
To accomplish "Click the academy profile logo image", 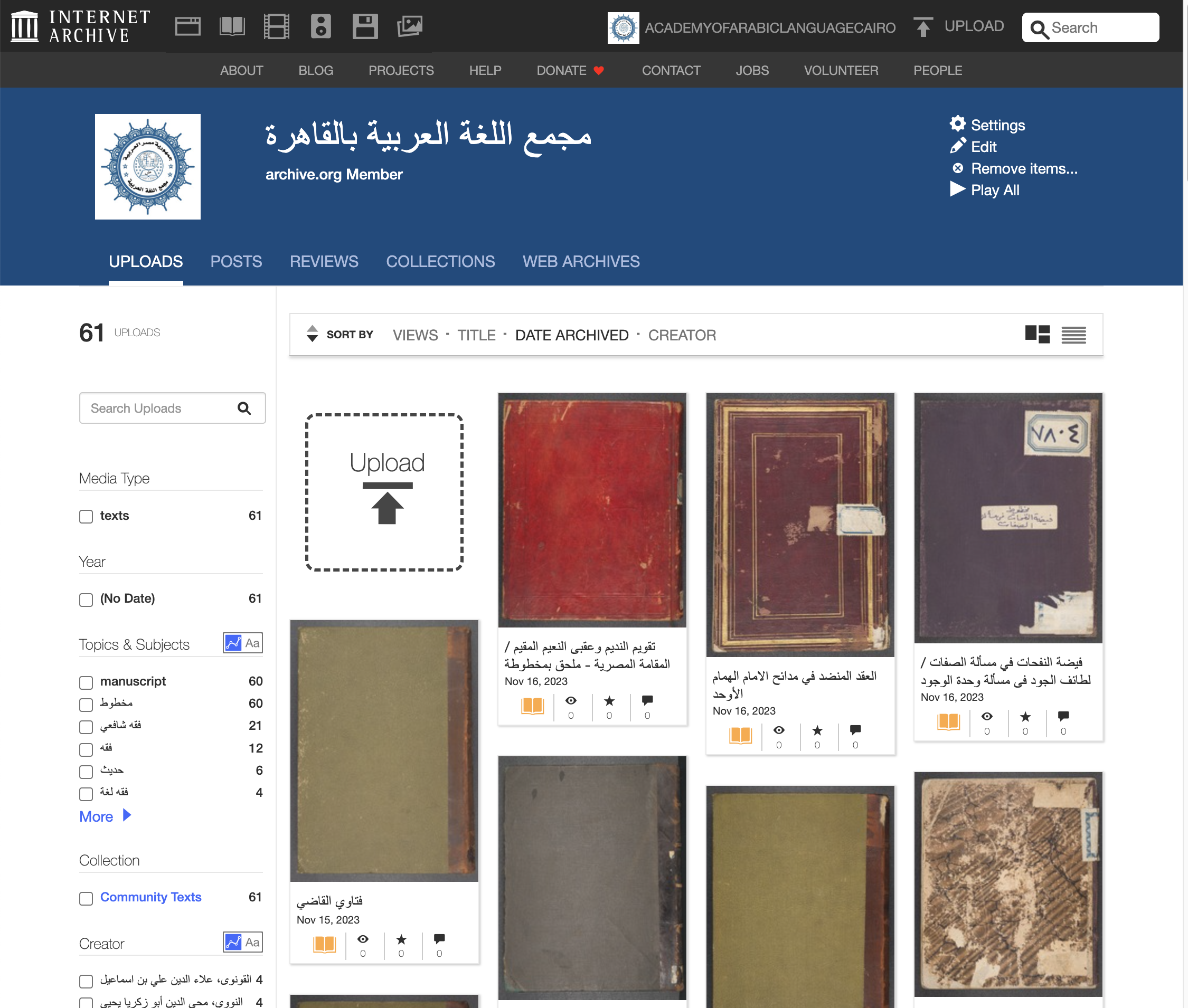I will (147, 166).
